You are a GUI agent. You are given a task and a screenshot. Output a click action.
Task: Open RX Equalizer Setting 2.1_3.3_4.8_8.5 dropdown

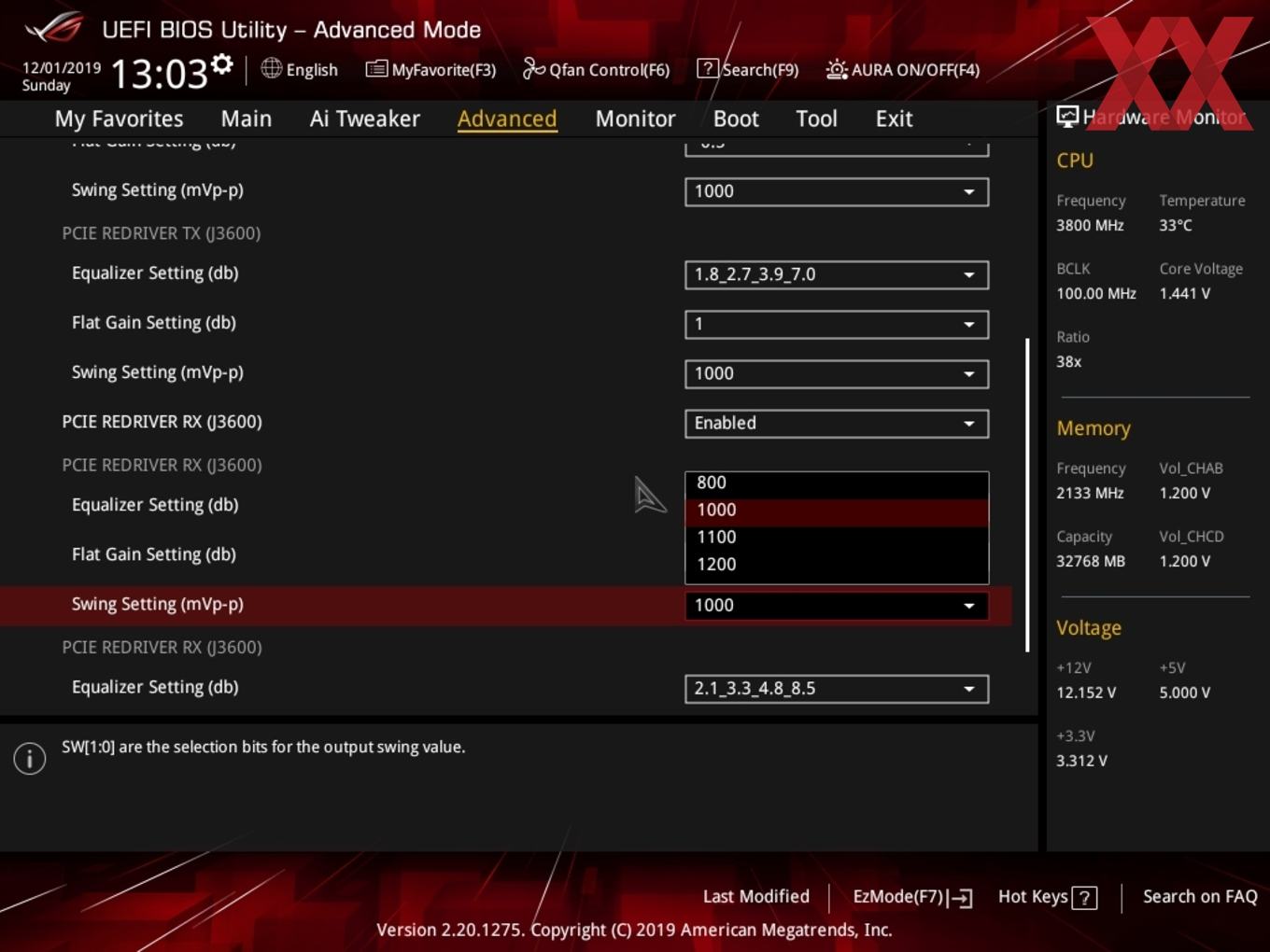[837, 688]
